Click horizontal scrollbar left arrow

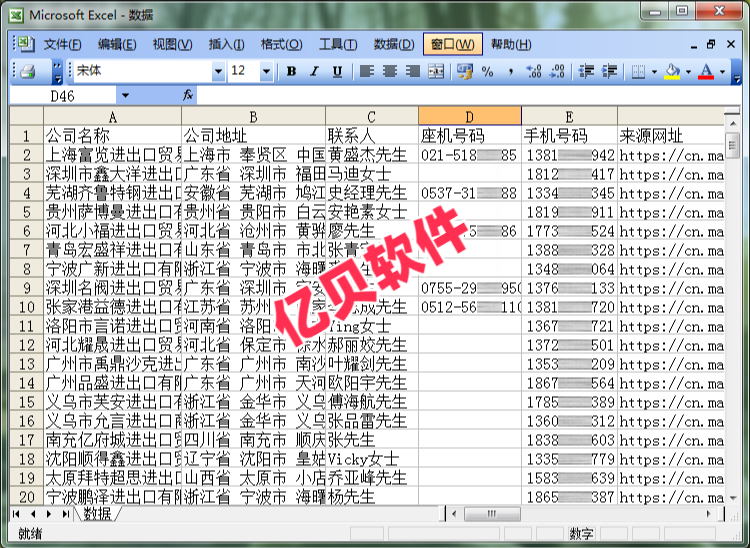(454, 514)
